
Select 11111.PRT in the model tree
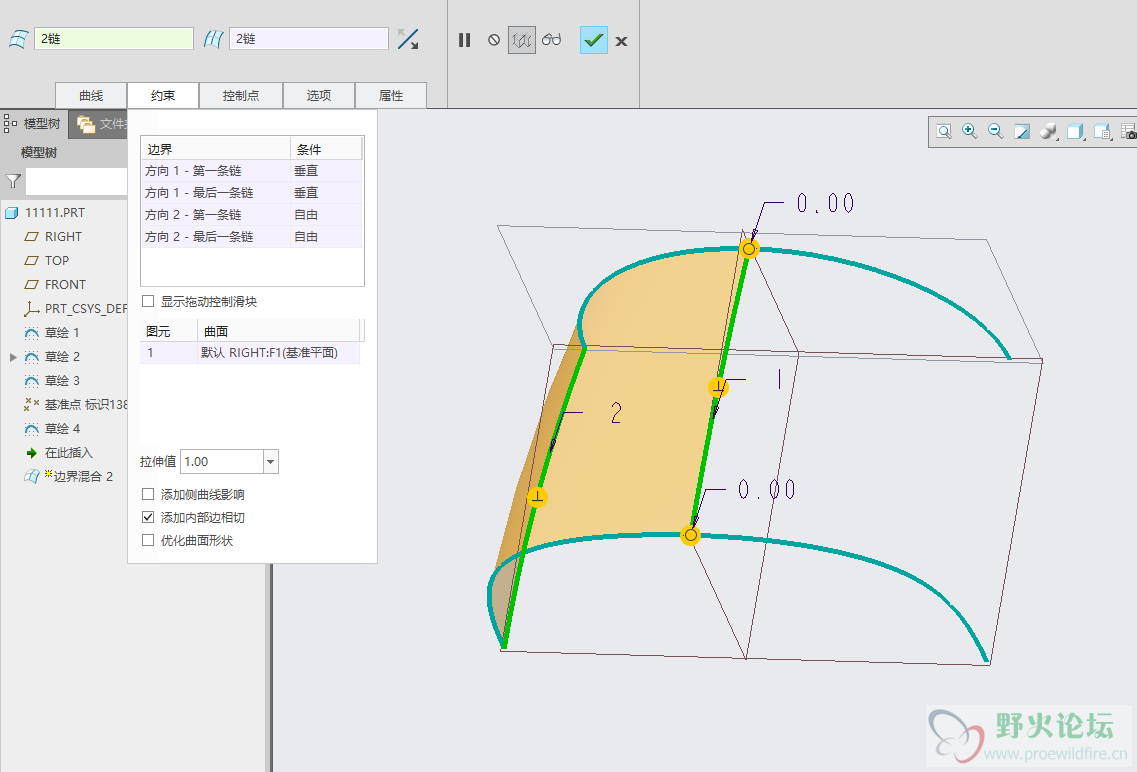click(x=54, y=212)
